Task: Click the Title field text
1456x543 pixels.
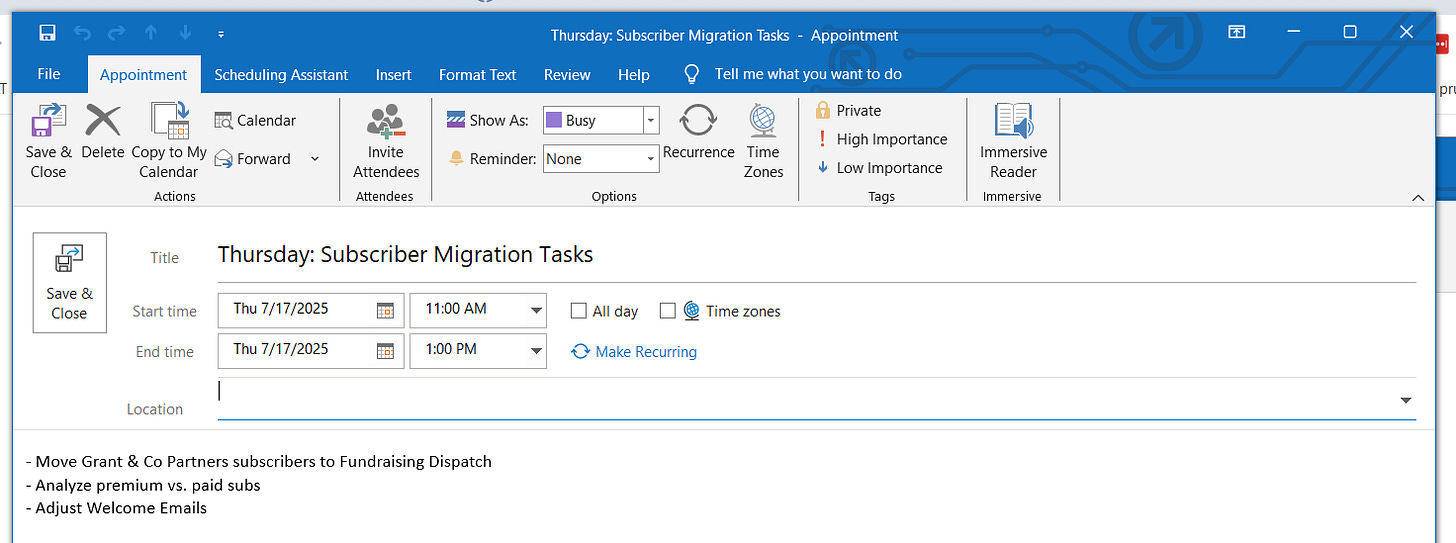Action: [405, 255]
